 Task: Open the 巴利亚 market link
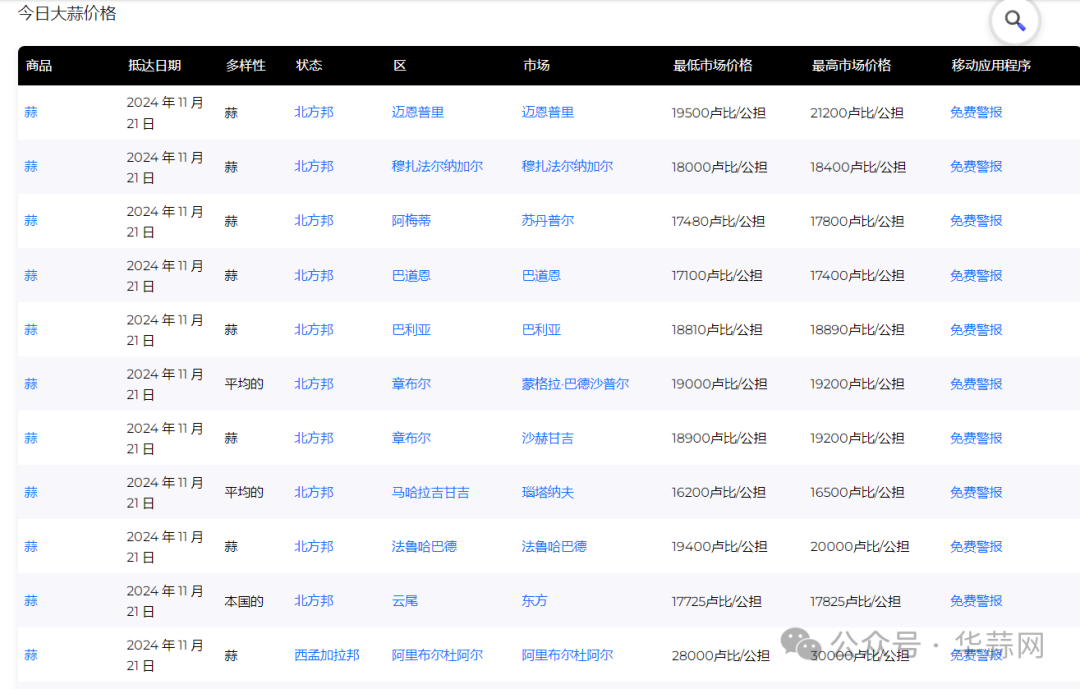point(541,330)
